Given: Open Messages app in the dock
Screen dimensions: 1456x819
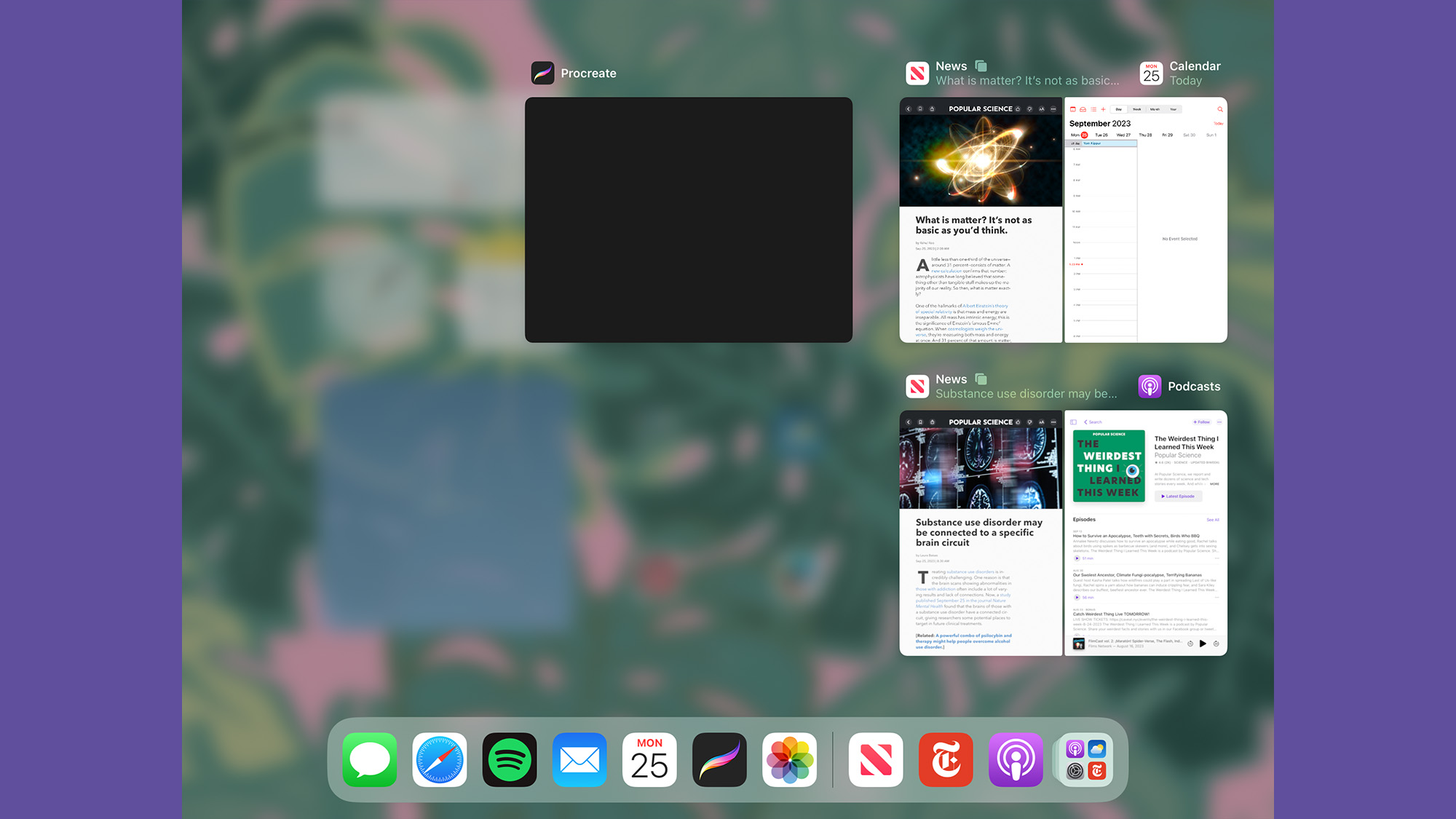Looking at the screenshot, I should point(370,760).
